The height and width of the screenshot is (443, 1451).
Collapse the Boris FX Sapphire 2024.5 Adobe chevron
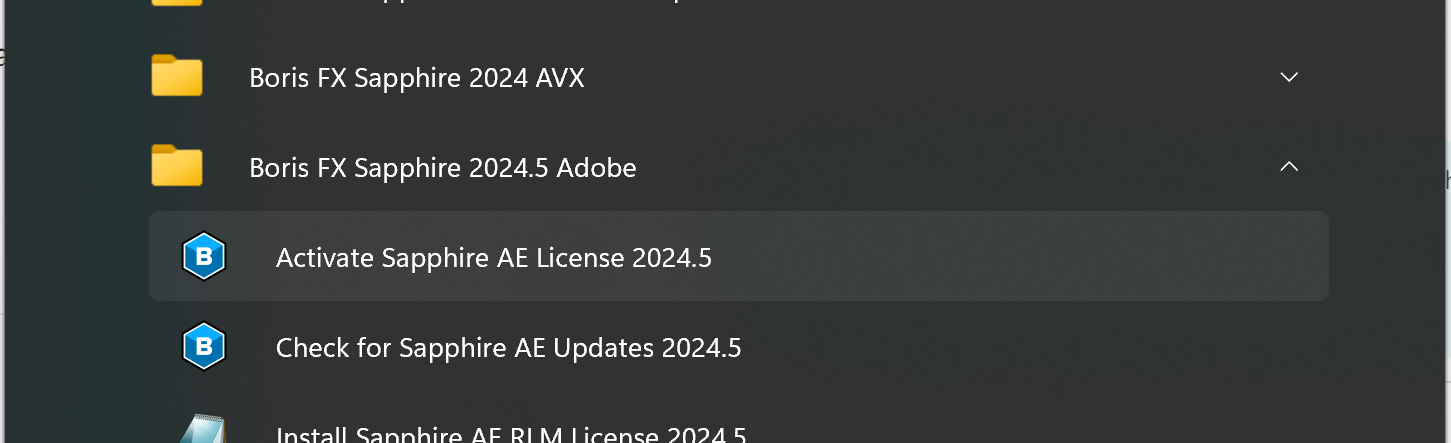[x=1289, y=167]
